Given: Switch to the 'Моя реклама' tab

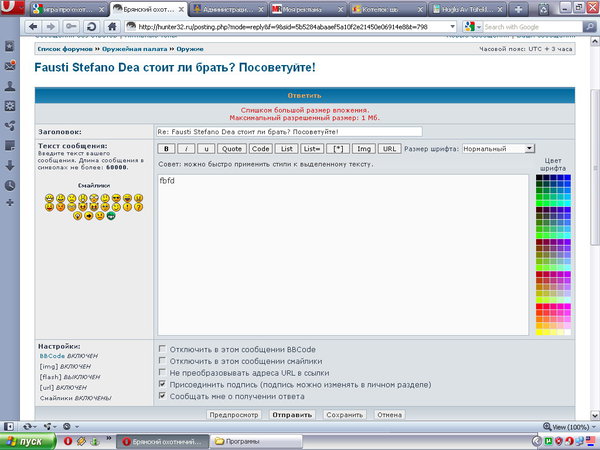Looking at the screenshot, I should tap(308, 10).
